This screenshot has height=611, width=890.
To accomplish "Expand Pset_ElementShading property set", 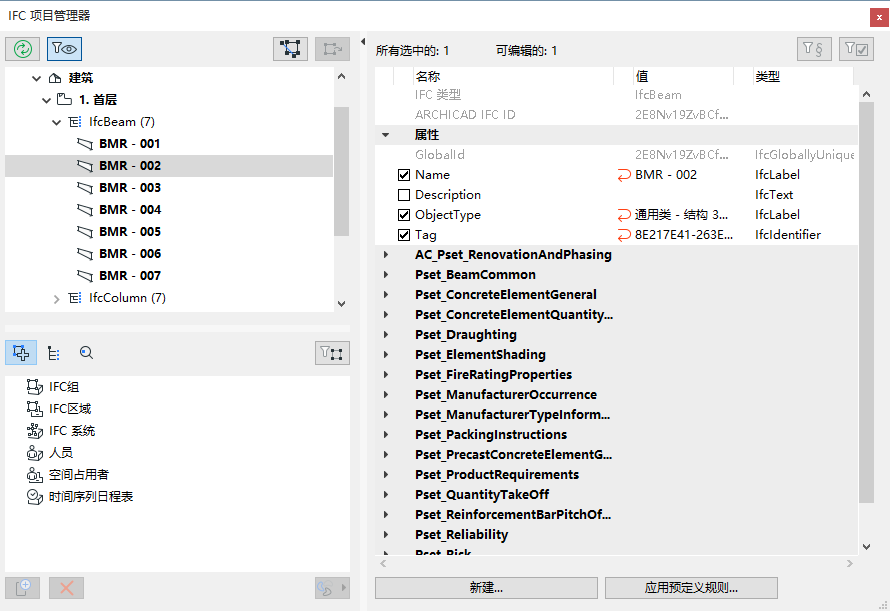I will 386,354.
